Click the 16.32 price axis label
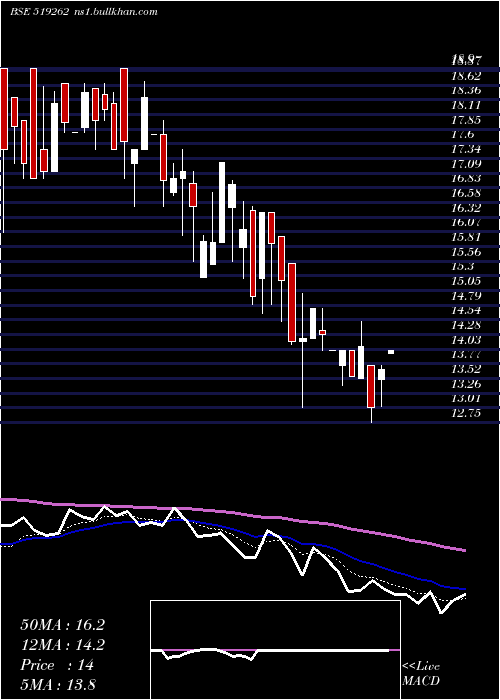 [x=466, y=208]
